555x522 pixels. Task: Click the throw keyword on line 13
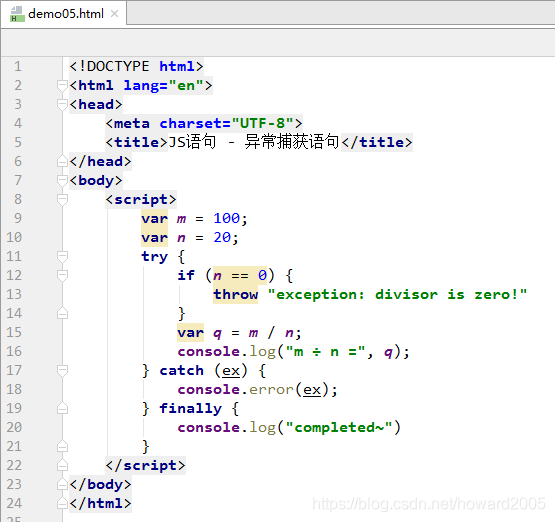coord(235,294)
